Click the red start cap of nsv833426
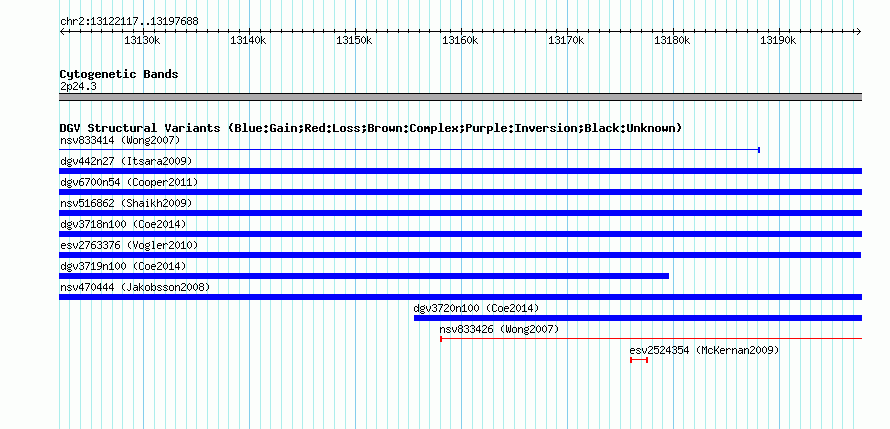This screenshot has height=429, width=890. (441, 339)
